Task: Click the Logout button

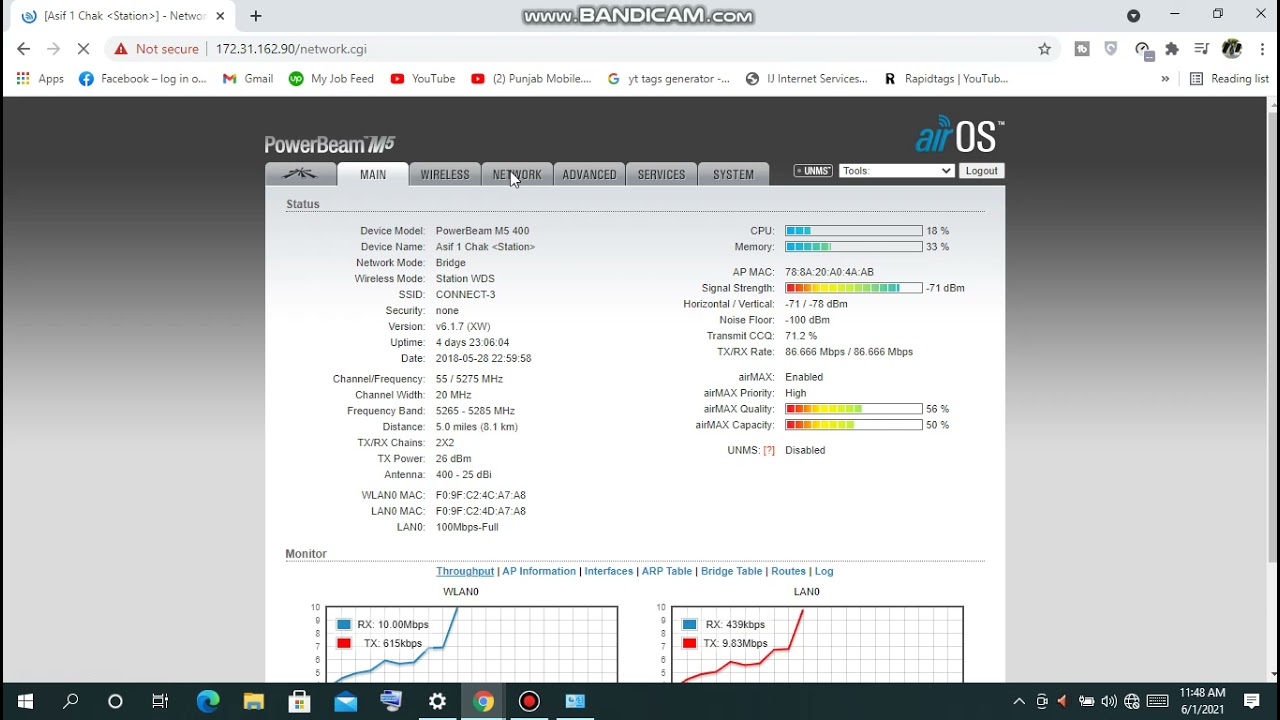Action: [981, 171]
